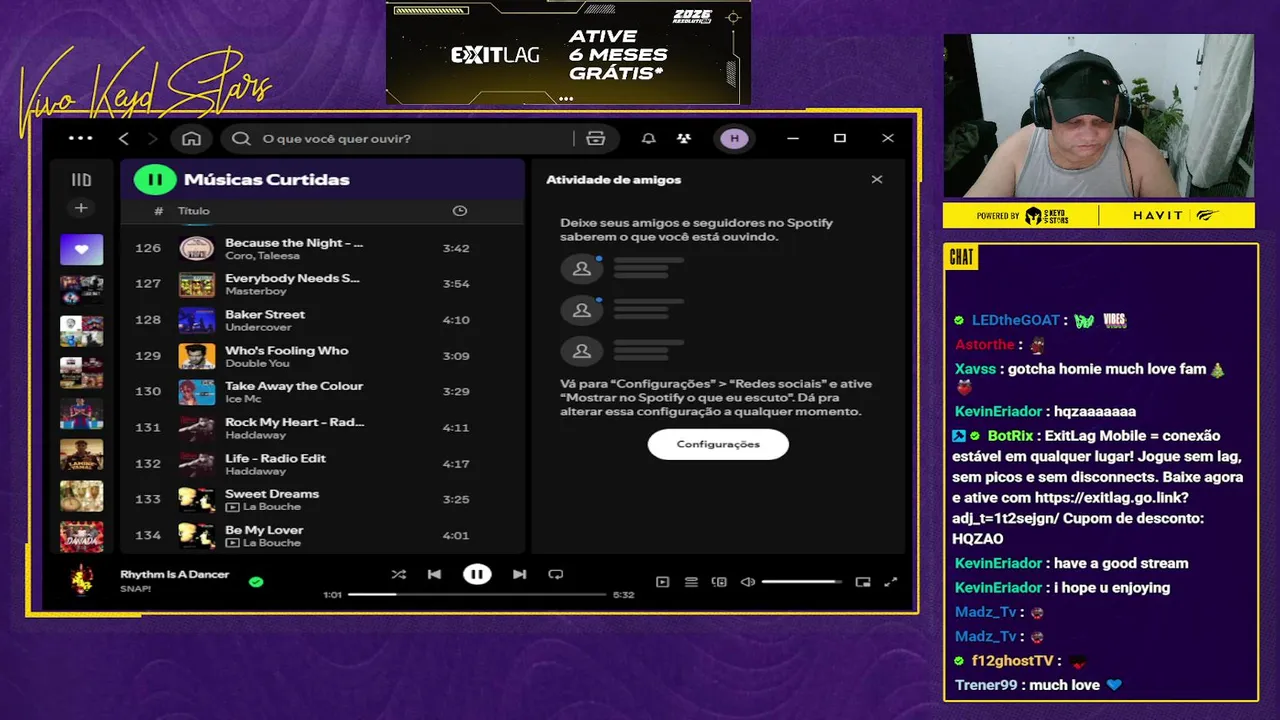Enter full screen with the expand icon
The height and width of the screenshot is (720, 1280).
[x=891, y=582]
